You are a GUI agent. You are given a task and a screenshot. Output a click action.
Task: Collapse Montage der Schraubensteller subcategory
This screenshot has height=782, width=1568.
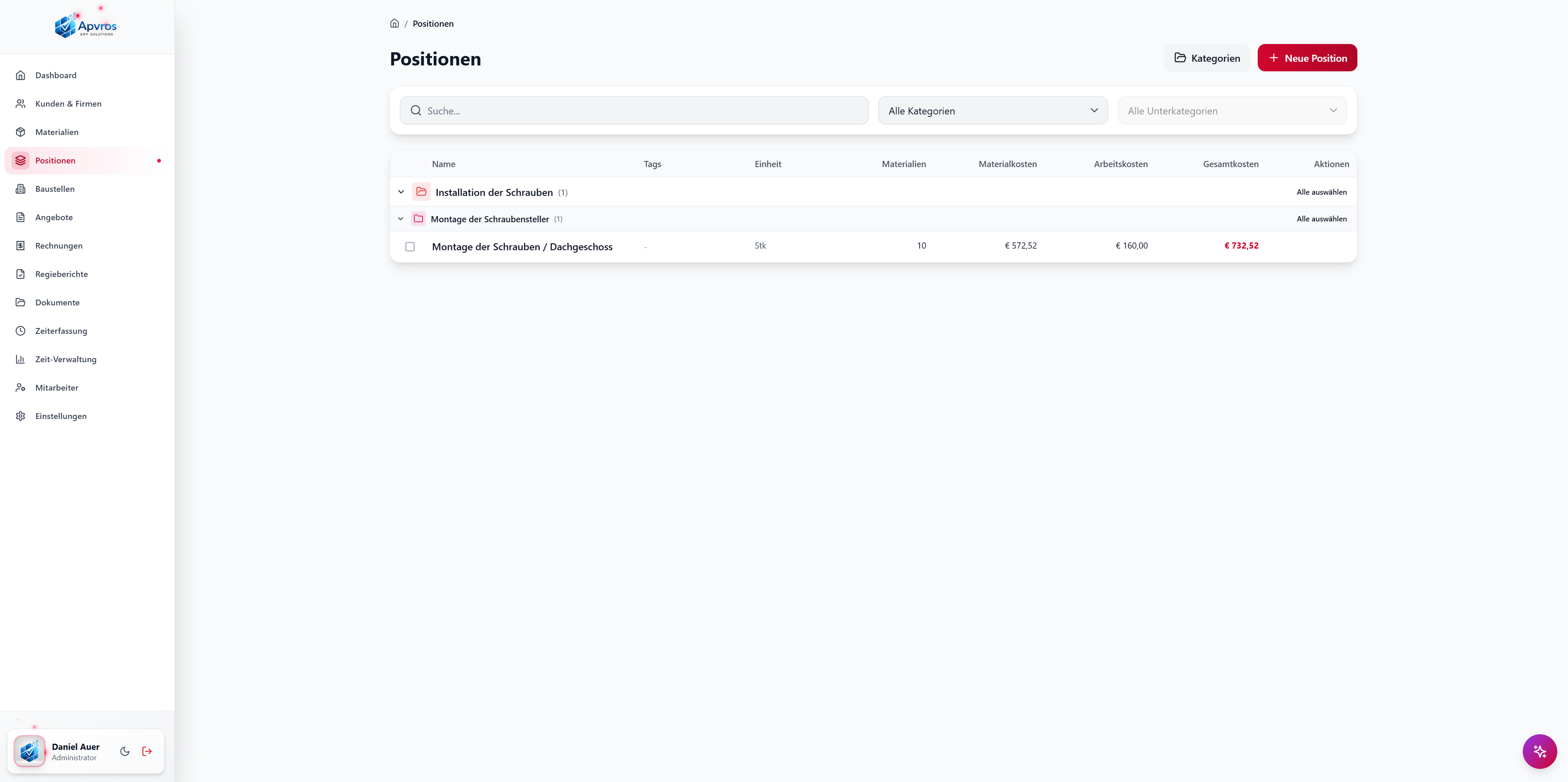400,219
